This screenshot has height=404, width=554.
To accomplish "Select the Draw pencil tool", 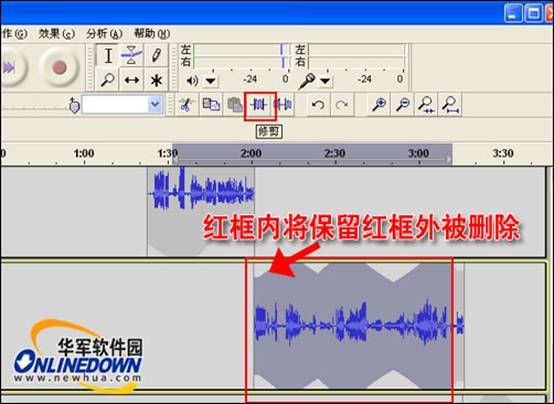I will pyautogui.click(x=156, y=55).
